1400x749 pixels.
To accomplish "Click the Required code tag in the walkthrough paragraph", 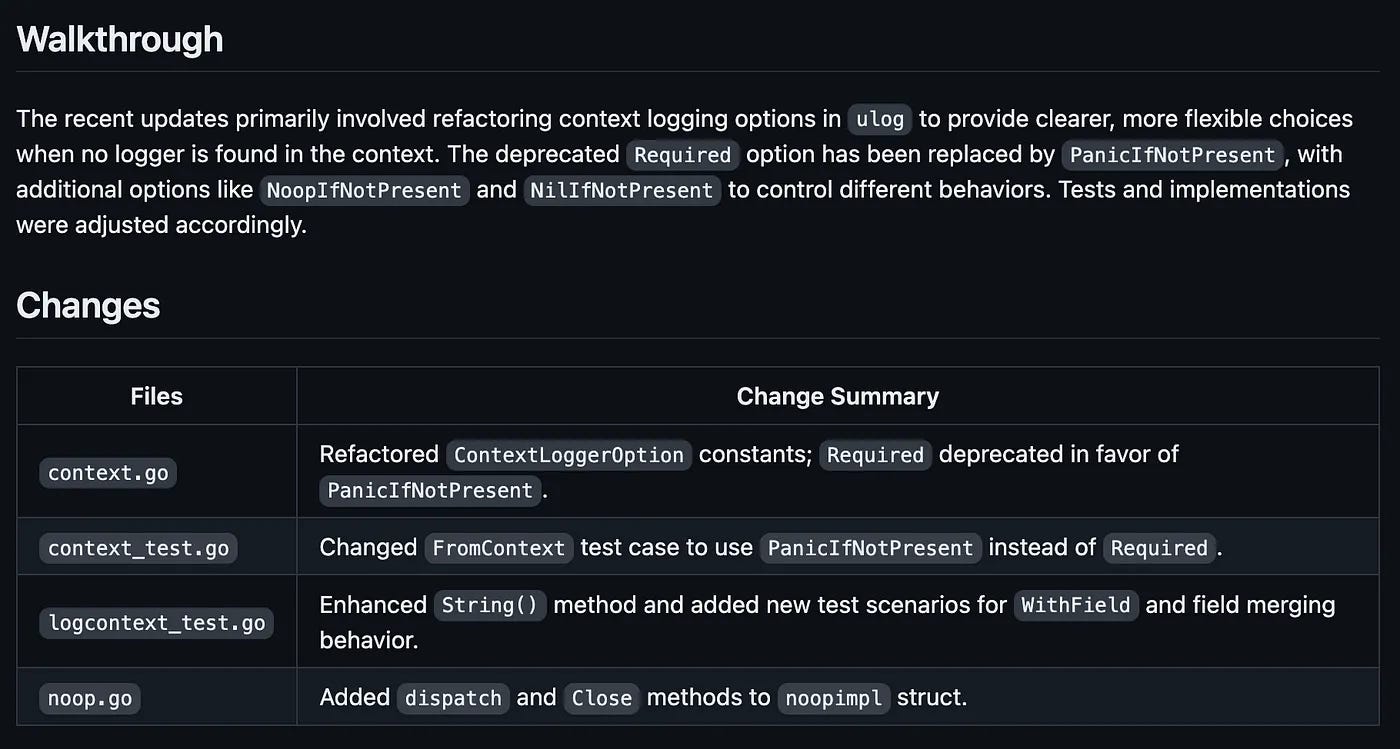I will 683,155.
